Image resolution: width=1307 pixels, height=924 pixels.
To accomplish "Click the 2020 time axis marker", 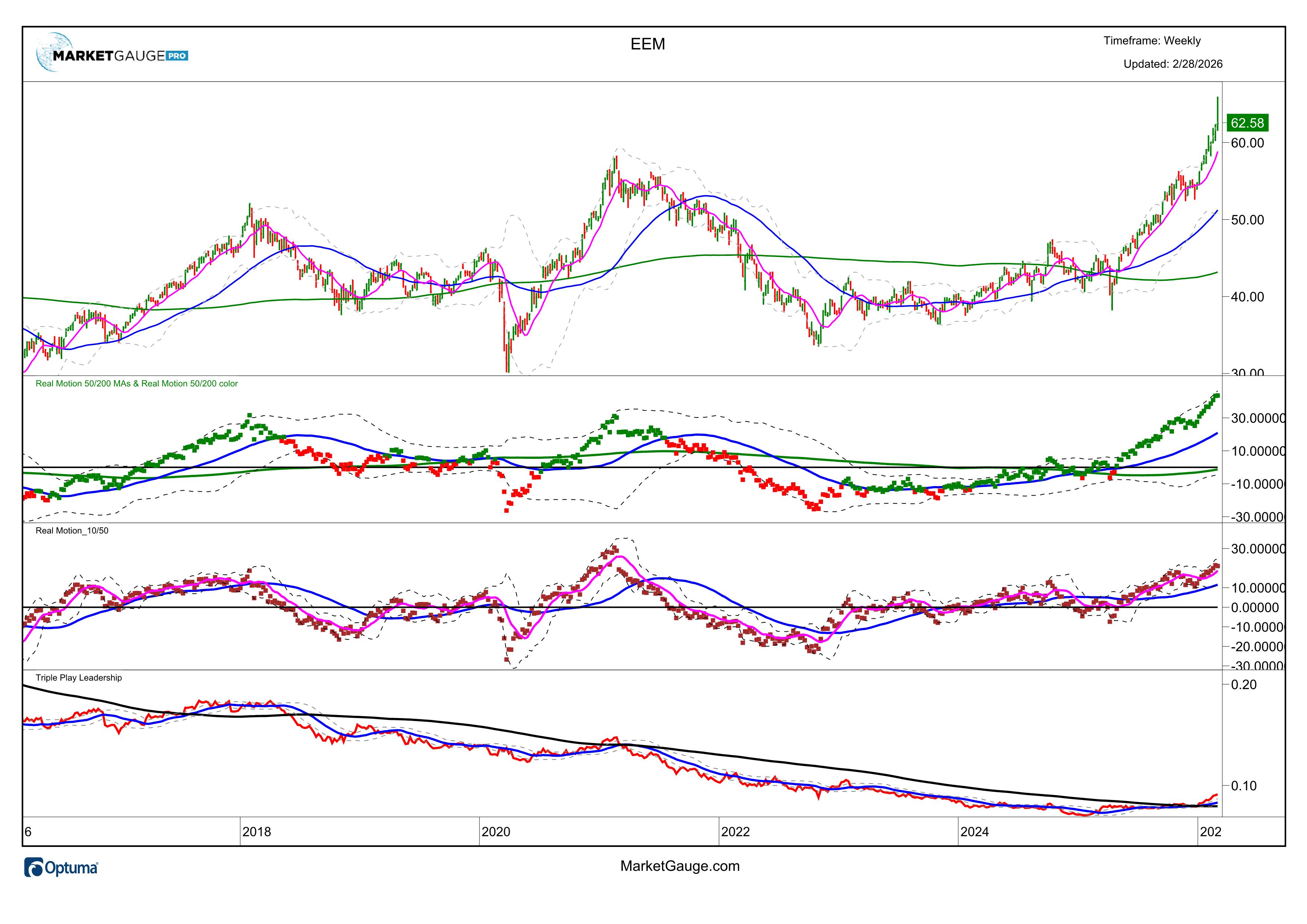I will coord(496,831).
